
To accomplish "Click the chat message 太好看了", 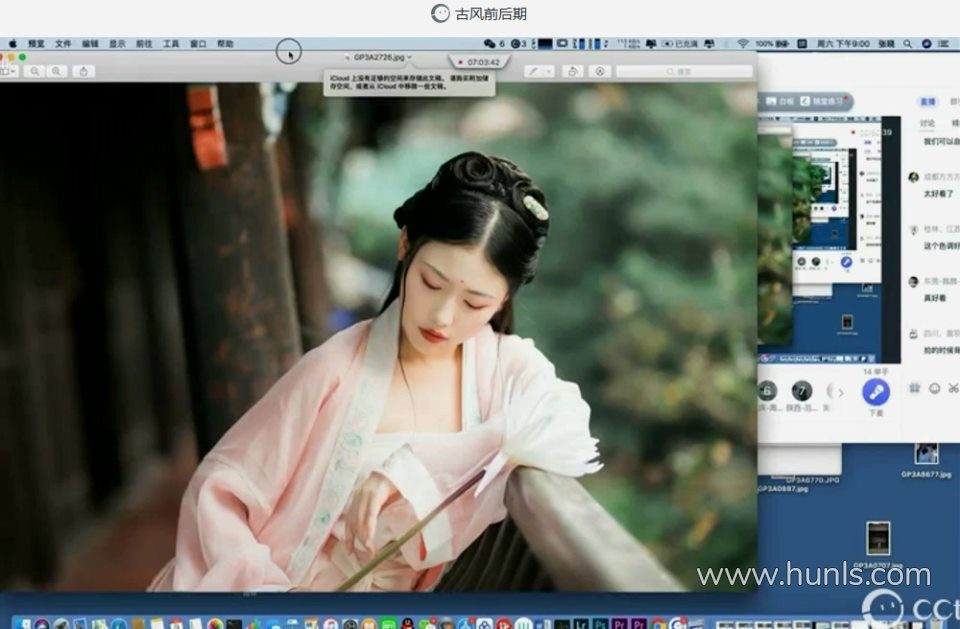I will coord(938,194).
